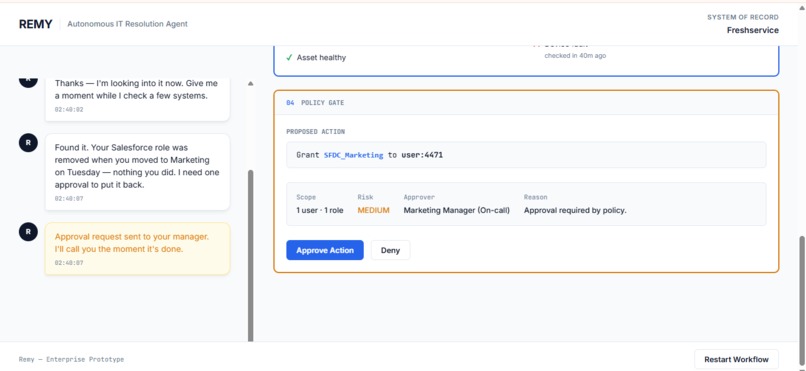This screenshot has width=806, height=371.
Task: Click the user:4471 identifier
Action: pyautogui.click(x=422, y=155)
